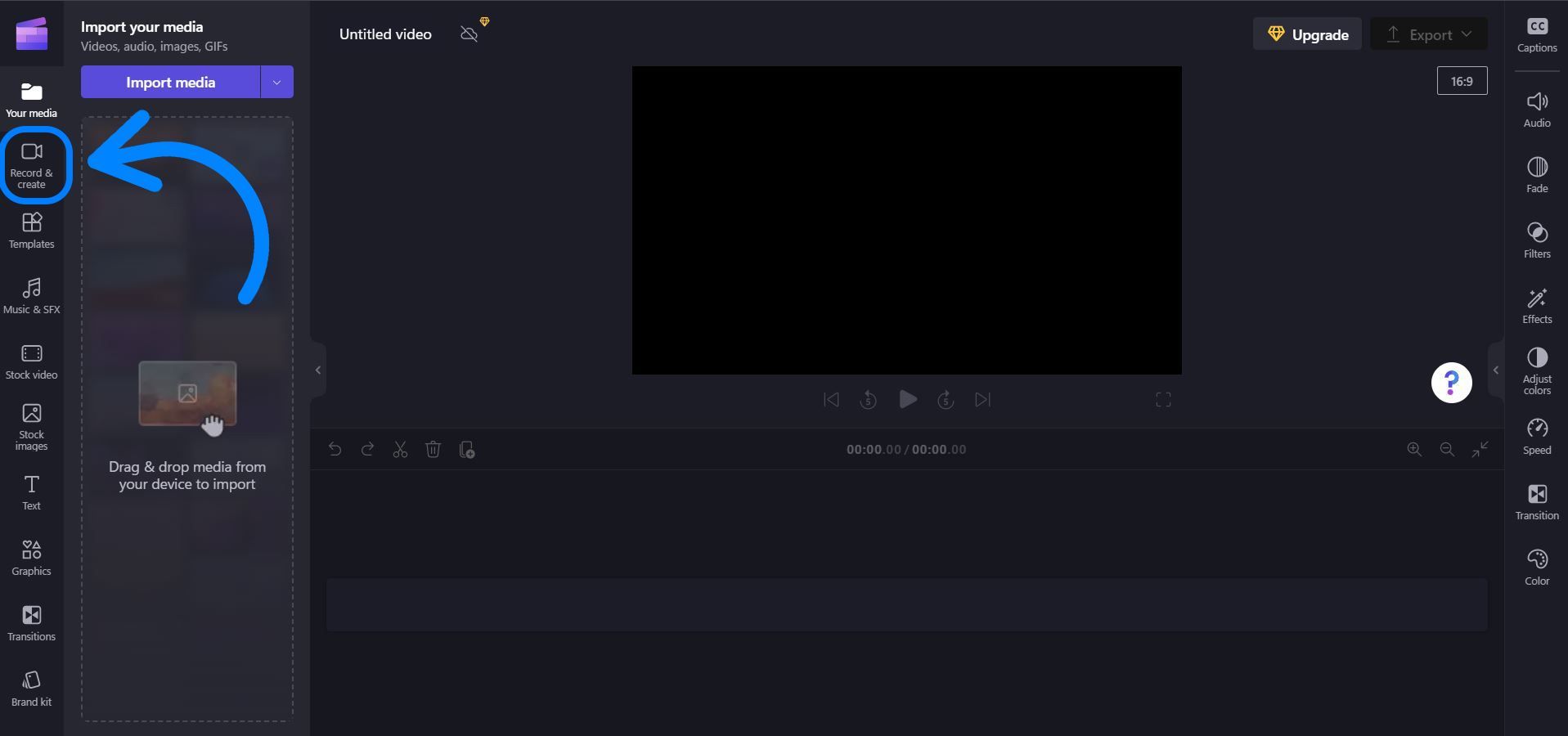Open Music & SFX library

[32, 296]
